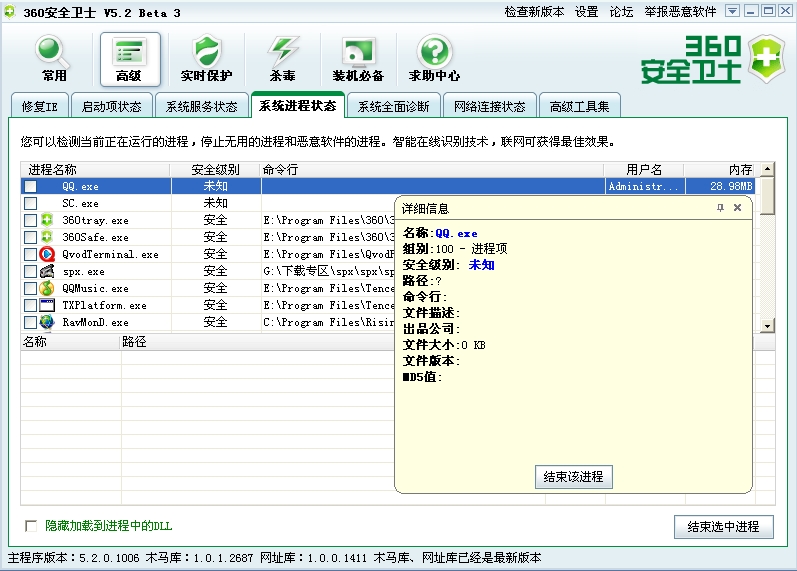Screen dimensions: 797x571
Task: Check the RavMonD.exe process checkbox
Action: 30,322
